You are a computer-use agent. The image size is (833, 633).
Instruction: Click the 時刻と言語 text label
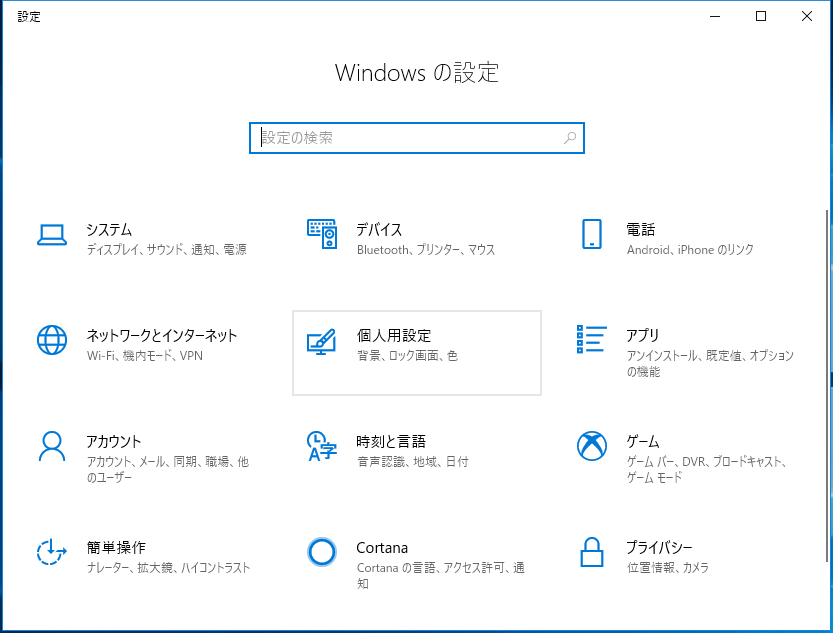392,441
